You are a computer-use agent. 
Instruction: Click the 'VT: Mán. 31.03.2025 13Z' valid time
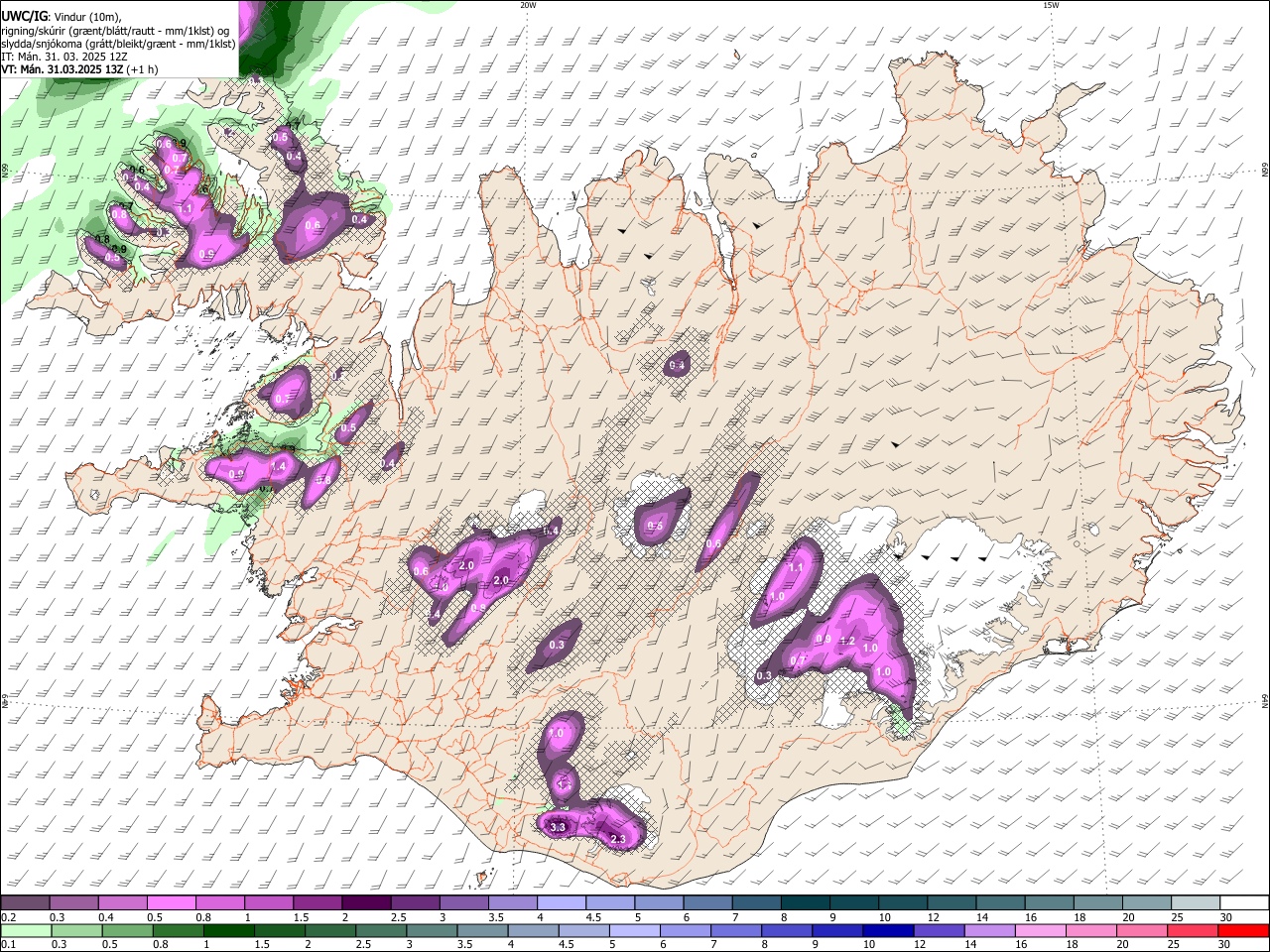(x=62, y=69)
